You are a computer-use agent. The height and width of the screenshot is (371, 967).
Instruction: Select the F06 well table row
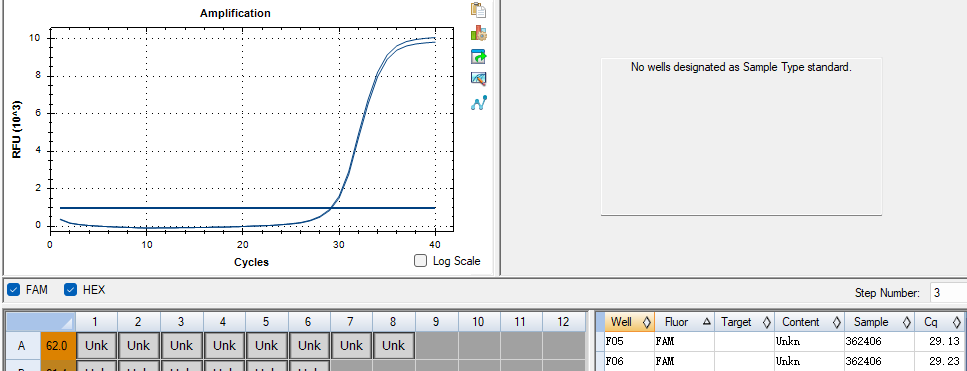[784, 361]
